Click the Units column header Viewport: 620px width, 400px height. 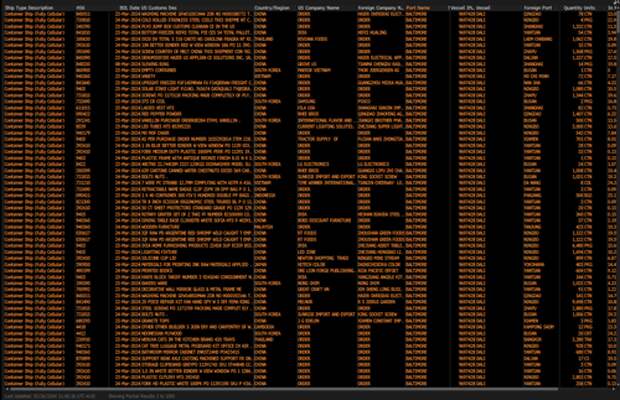[588, 6]
